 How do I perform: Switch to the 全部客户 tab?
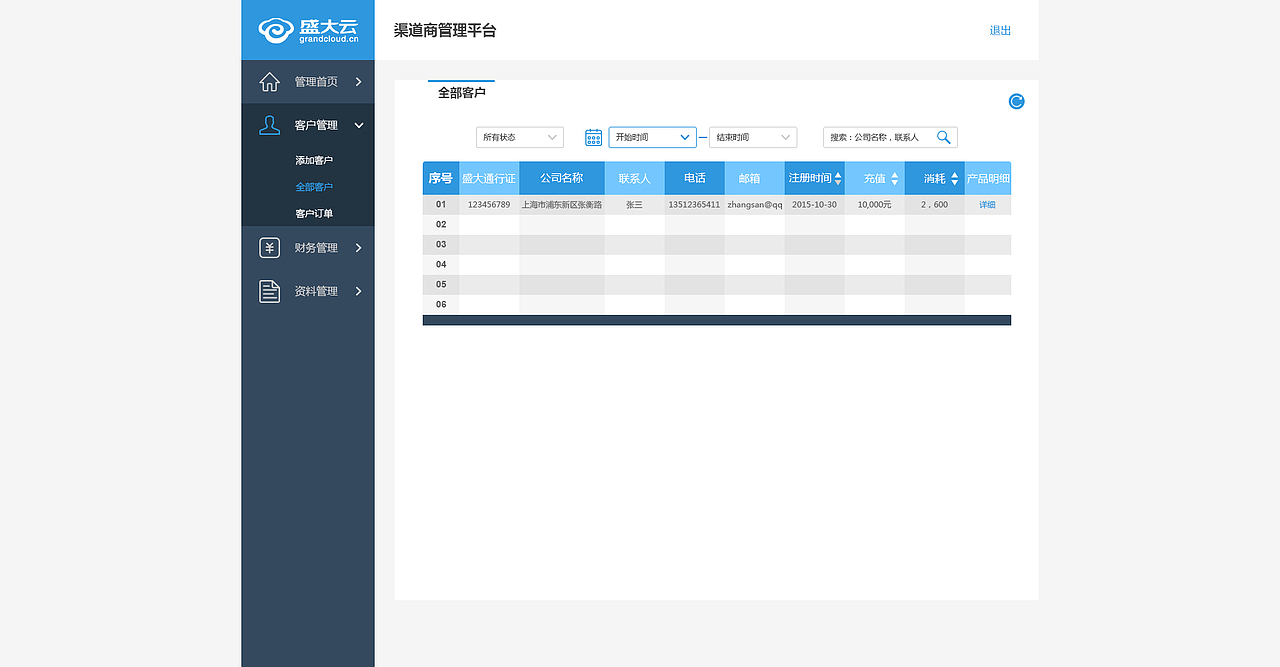click(461, 92)
